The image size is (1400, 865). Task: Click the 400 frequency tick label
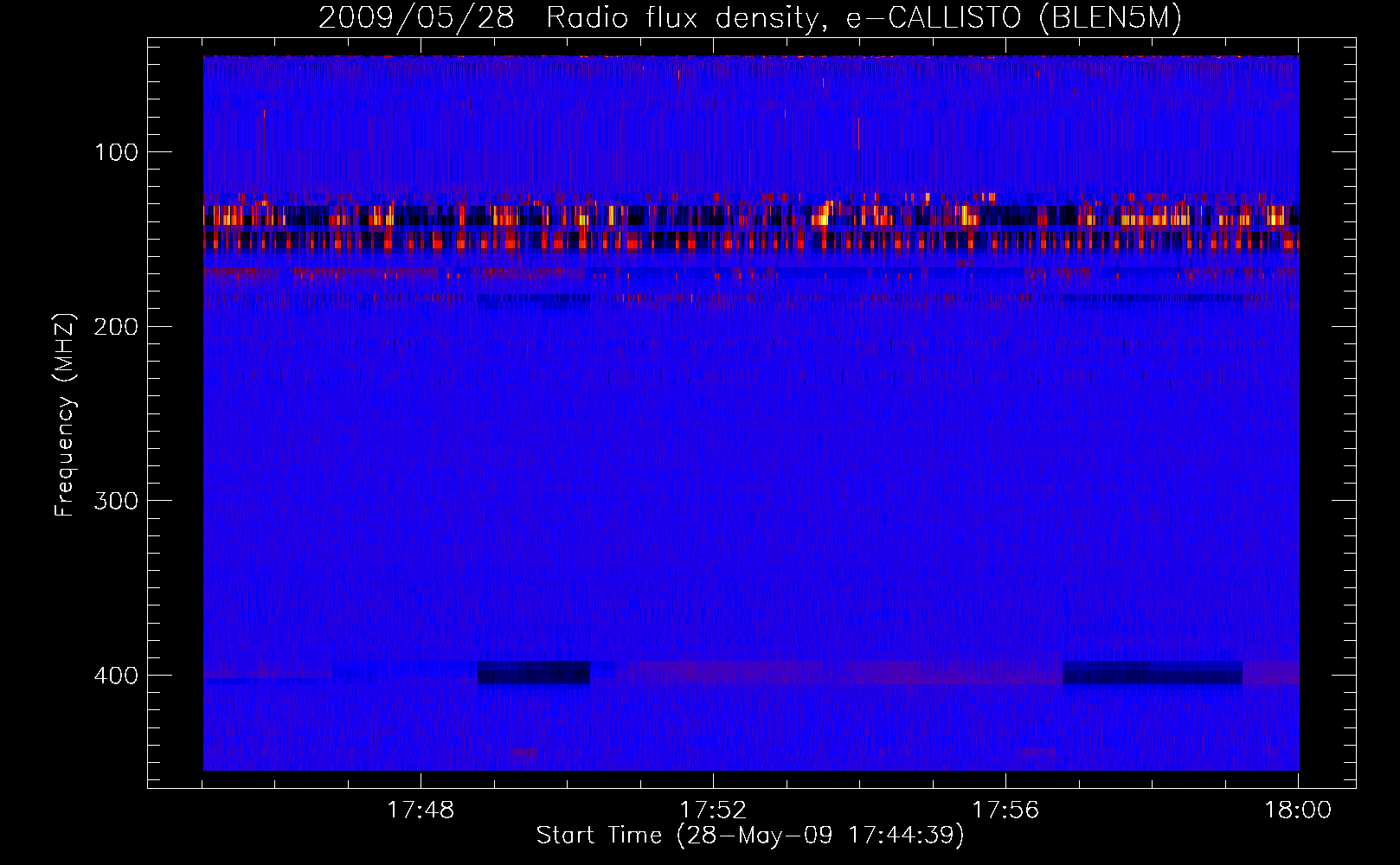click(117, 676)
